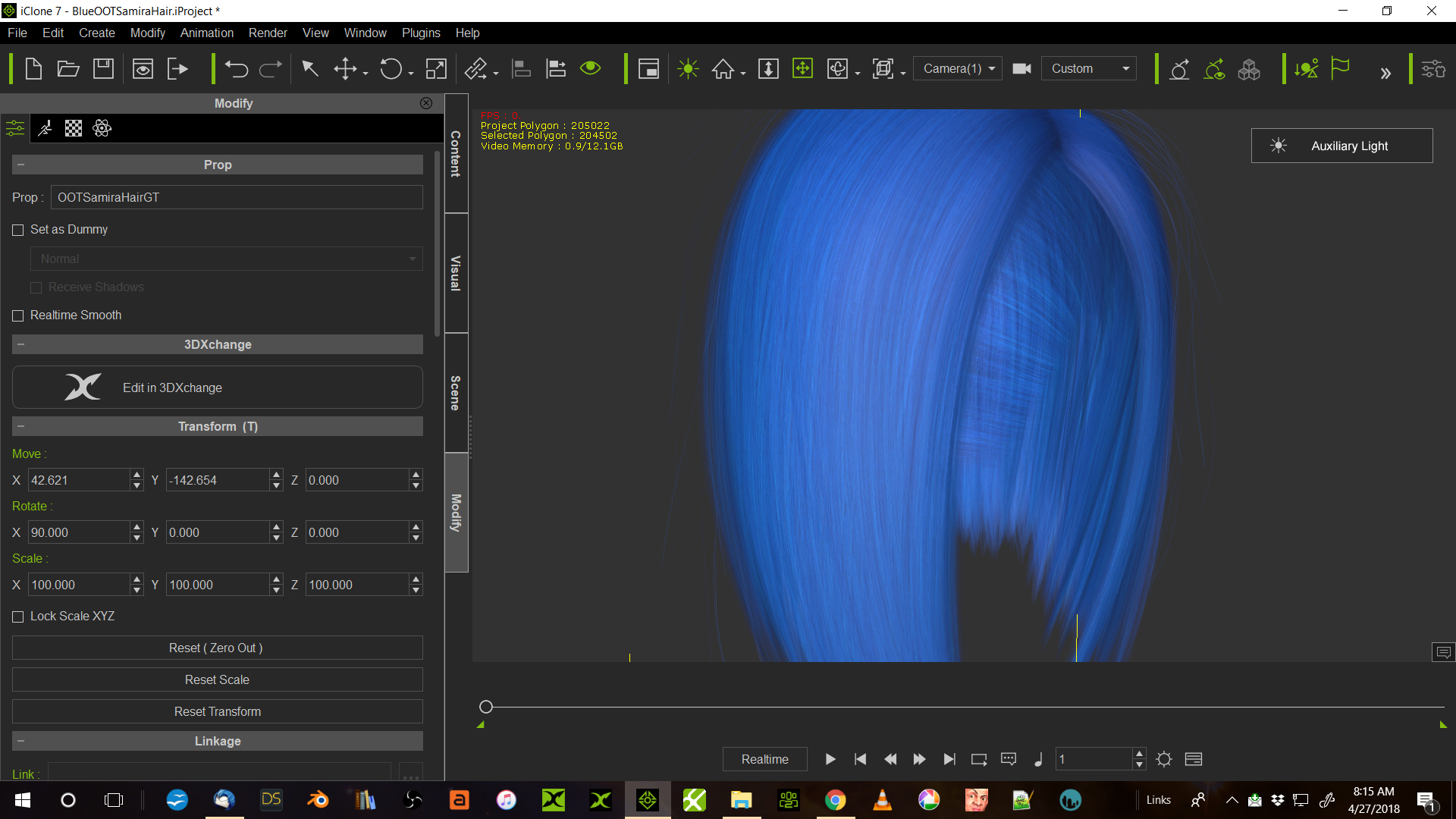The image size is (1456, 819).
Task: Create a new project with the blank page icon
Action: (x=33, y=69)
